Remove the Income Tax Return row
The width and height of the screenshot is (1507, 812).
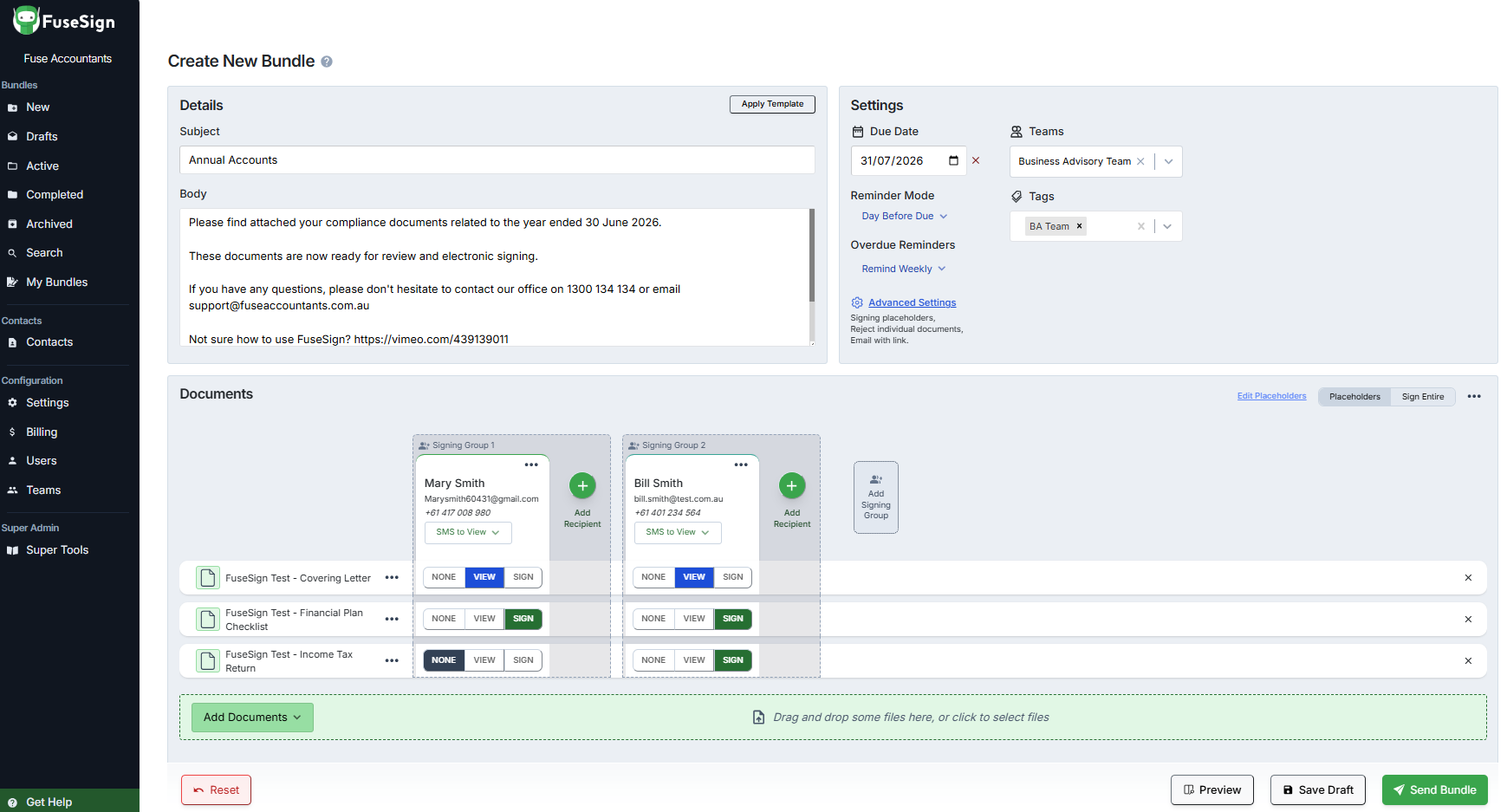1468,661
